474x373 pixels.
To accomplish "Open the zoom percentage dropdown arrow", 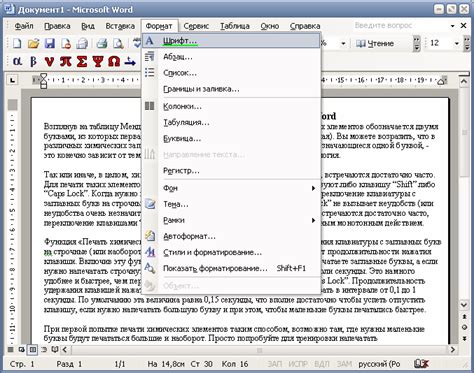I will [343, 44].
